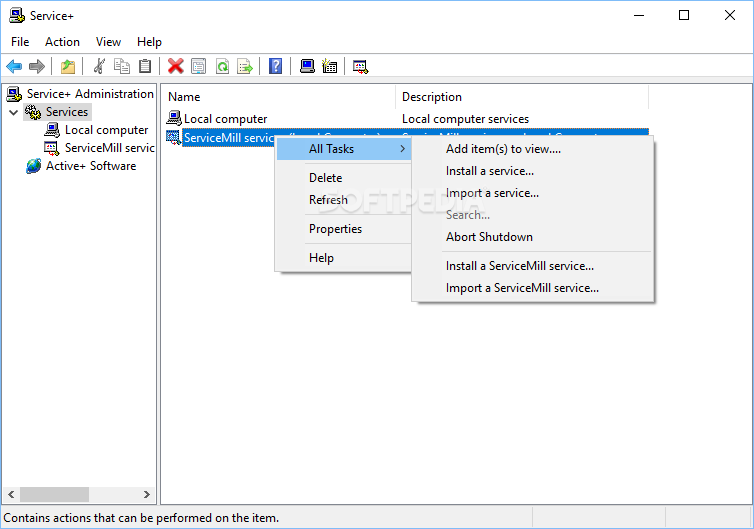Click the ServiceMill window toolbar icon
Viewport: 754px width, 529px height.
point(360,66)
